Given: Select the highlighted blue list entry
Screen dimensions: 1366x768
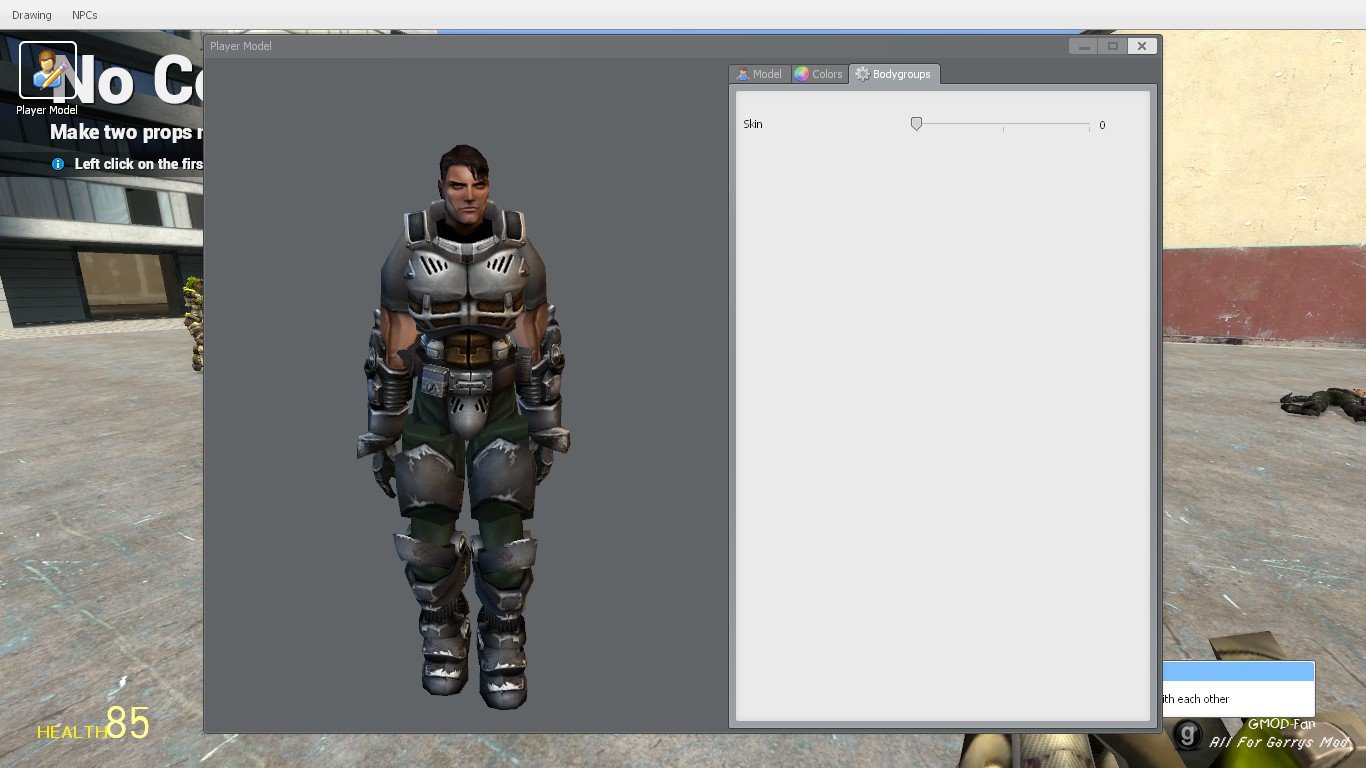Looking at the screenshot, I should pos(1238,671).
